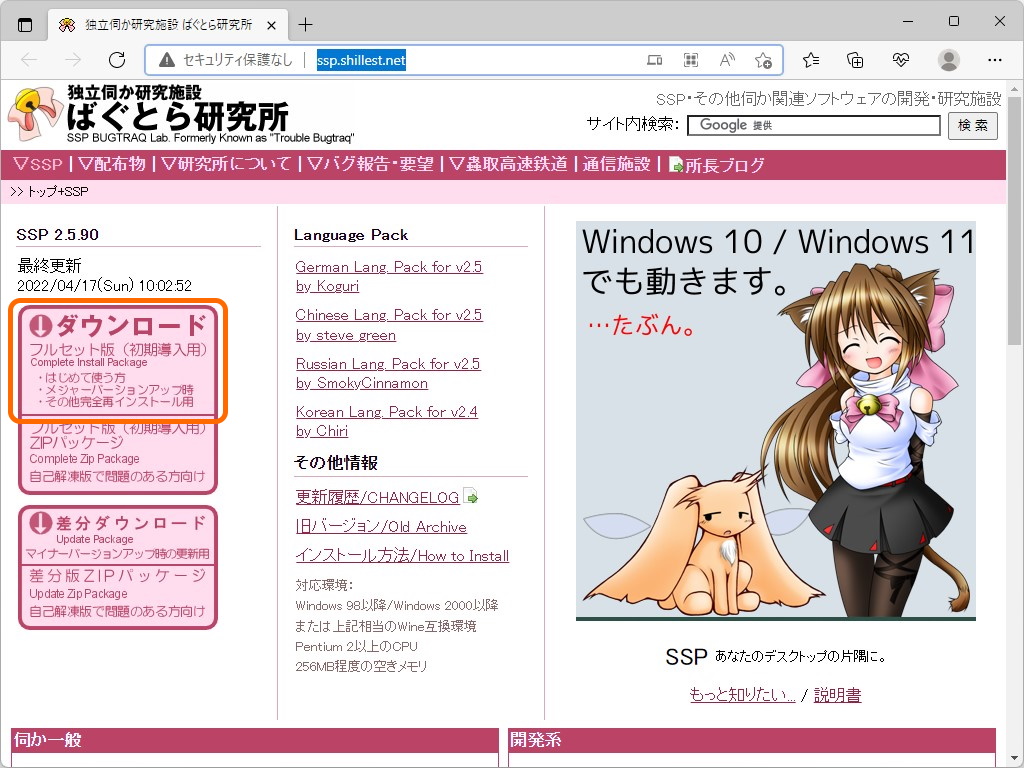Open the ▽配布物 menu
The width and height of the screenshot is (1024, 768).
tap(112, 164)
